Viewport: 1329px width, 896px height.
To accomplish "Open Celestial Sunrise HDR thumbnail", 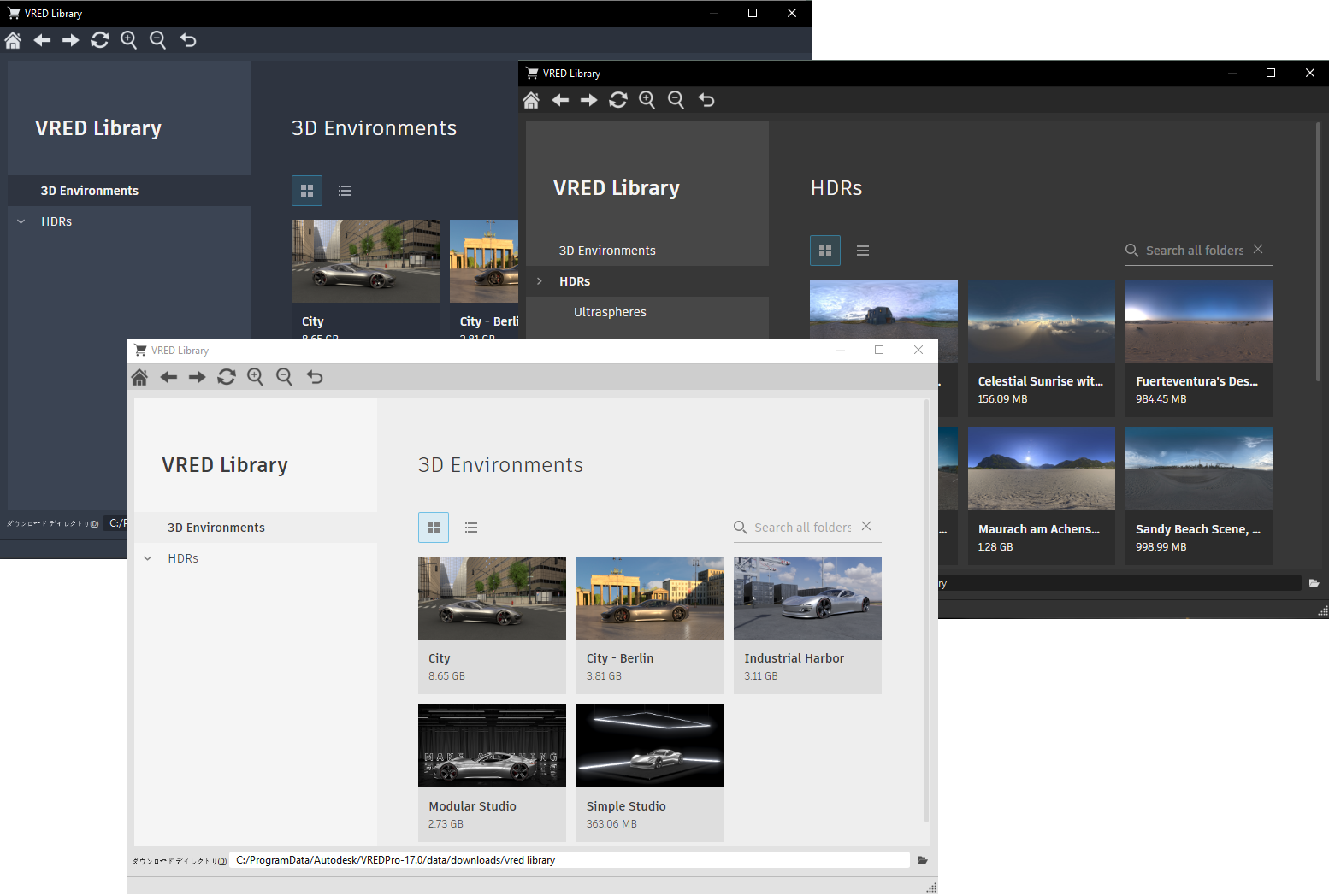I will pyautogui.click(x=1042, y=321).
